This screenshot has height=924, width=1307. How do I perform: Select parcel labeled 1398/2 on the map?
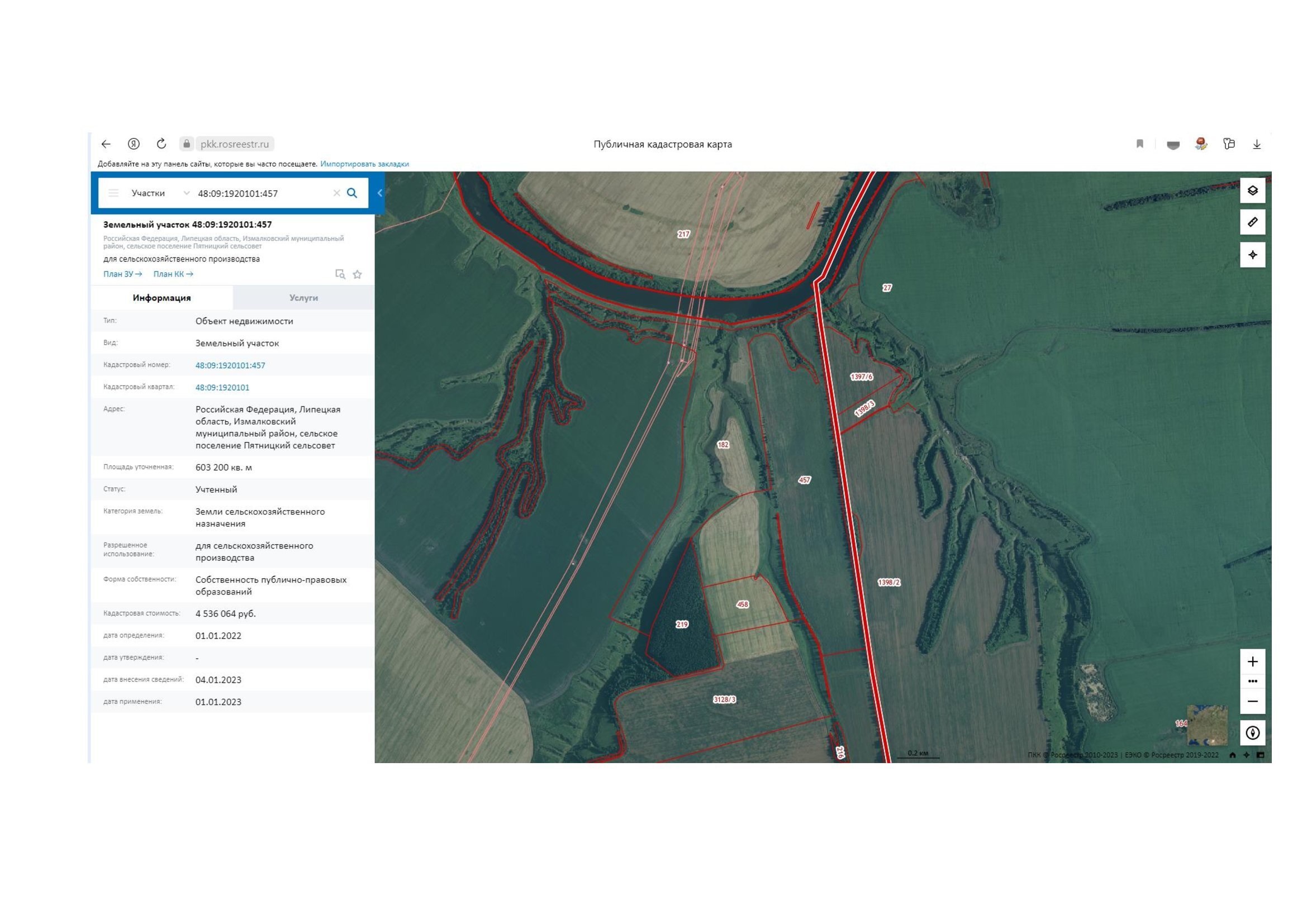(888, 582)
